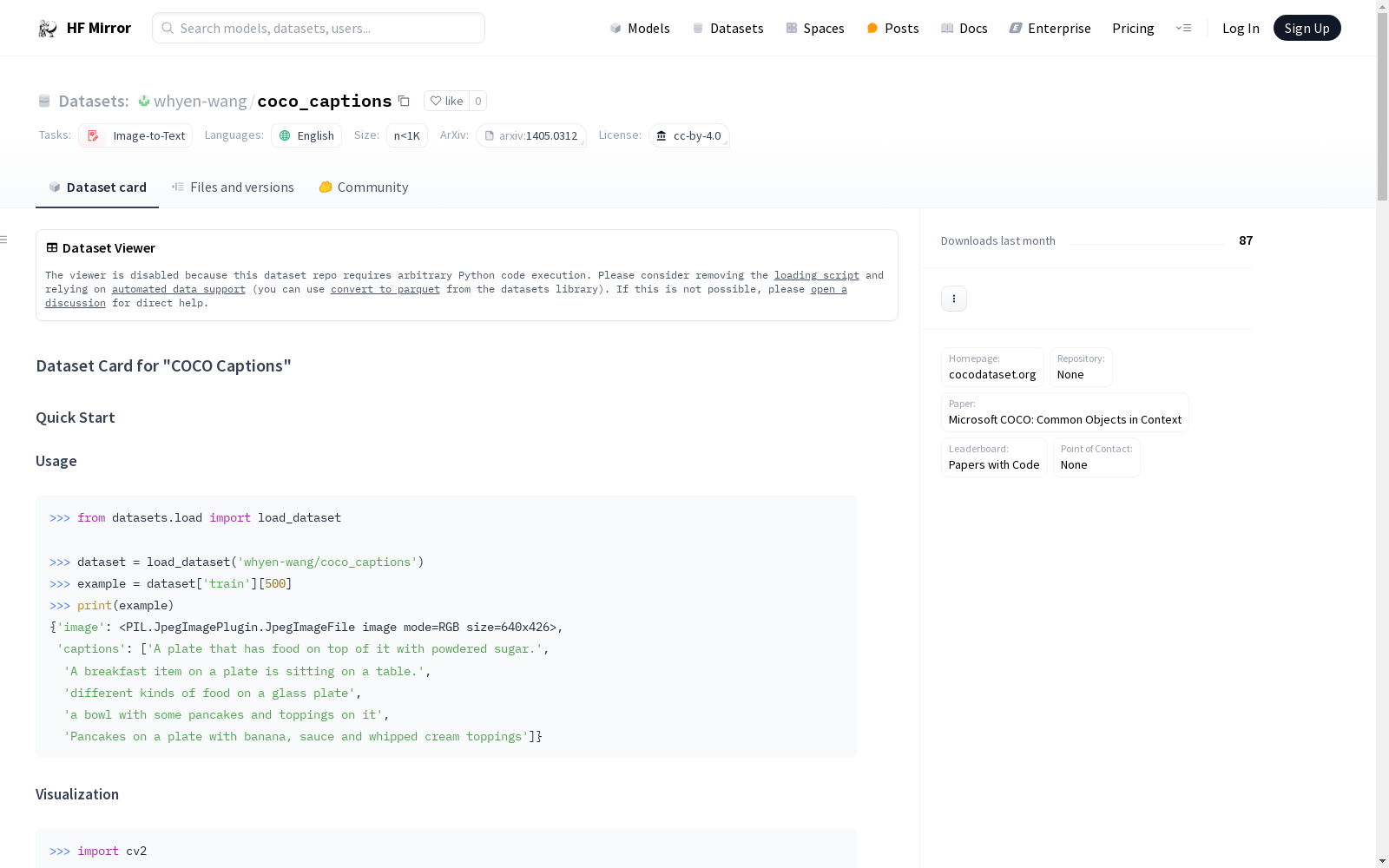Open the Docs page
The width and height of the screenshot is (1389, 868).
click(x=964, y=28)
